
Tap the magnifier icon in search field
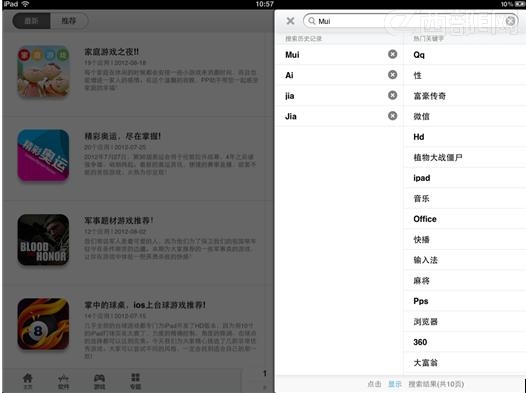point(312,21)
